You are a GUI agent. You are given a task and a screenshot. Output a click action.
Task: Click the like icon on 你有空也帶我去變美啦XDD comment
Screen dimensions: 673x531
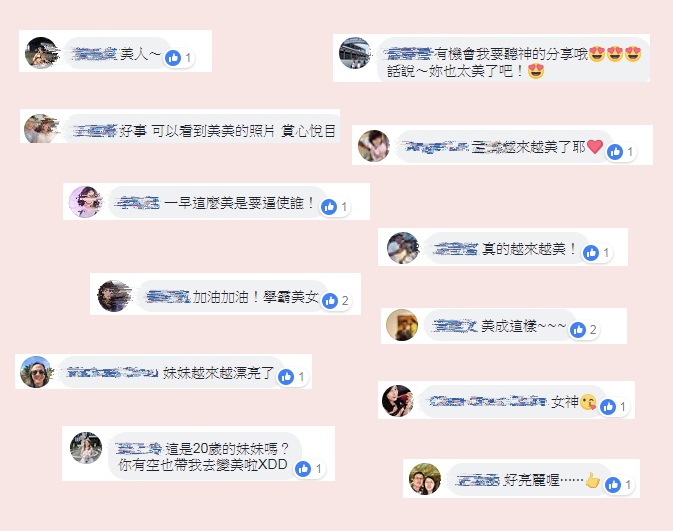303,469
